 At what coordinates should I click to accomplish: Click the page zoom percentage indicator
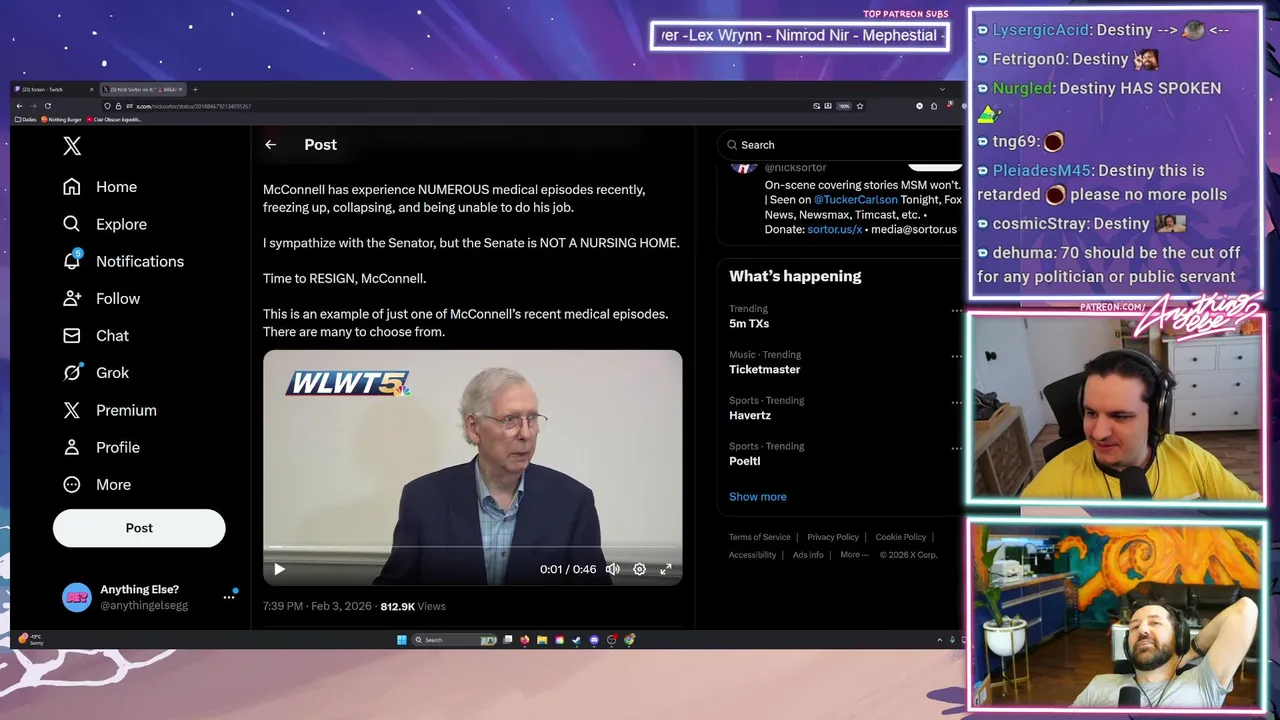(x=844, y=106)
